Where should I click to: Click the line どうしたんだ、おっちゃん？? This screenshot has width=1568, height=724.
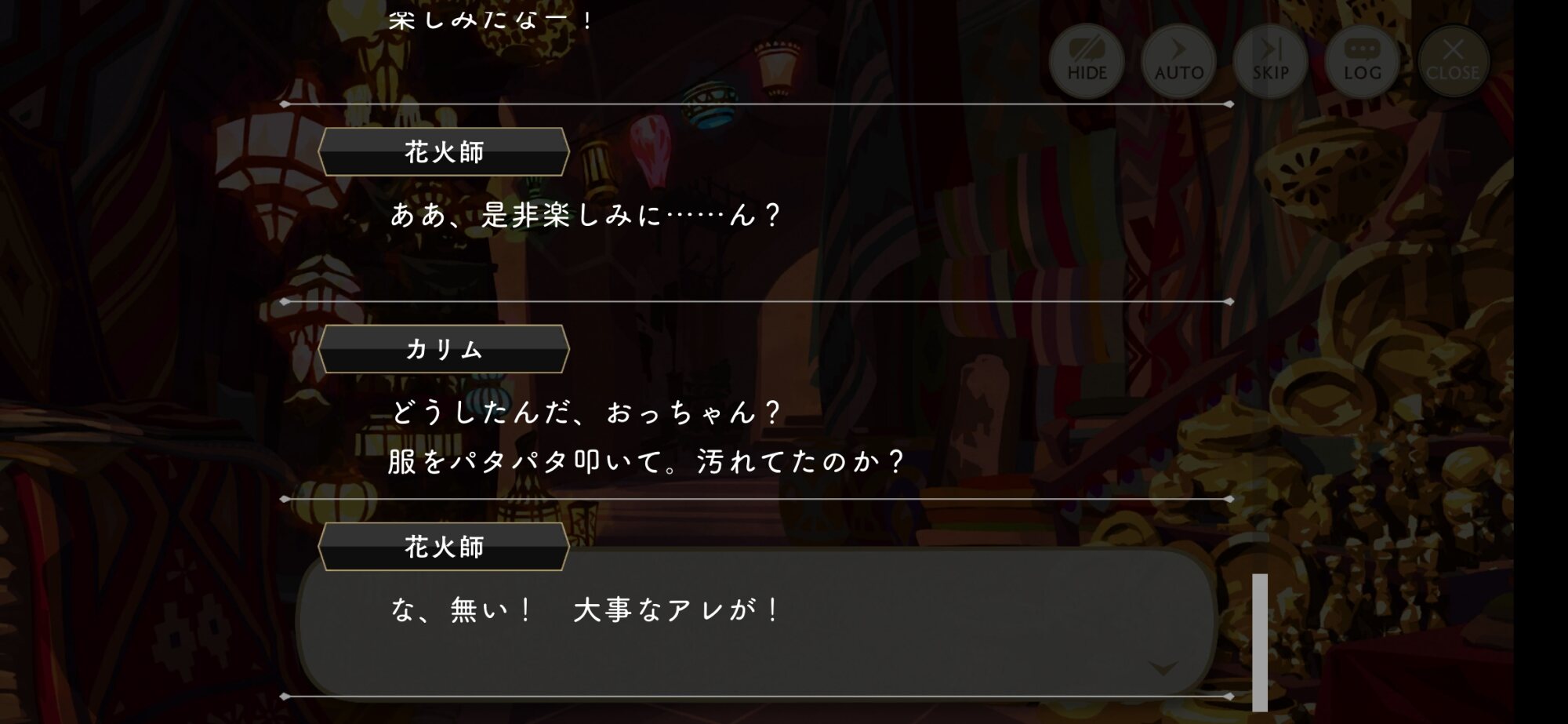[x=586, y=412]
